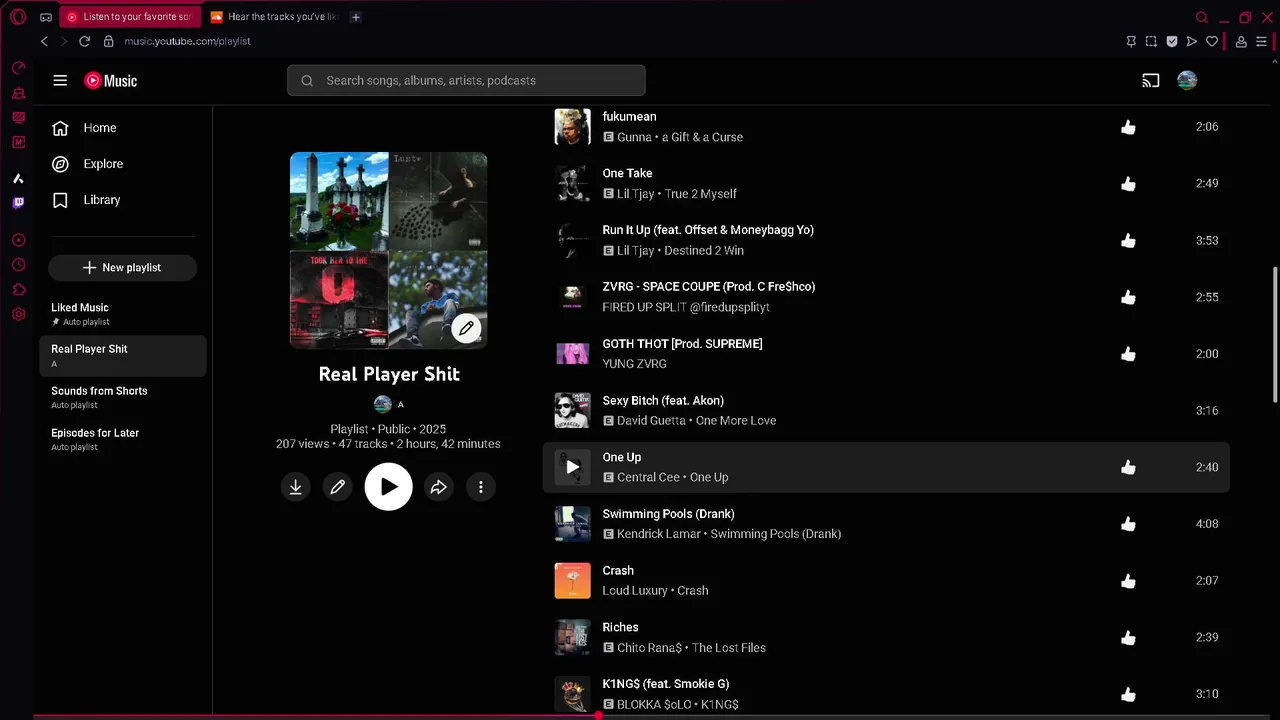Toggle like on Swimming Pools (Drank)
The height and width of the screenshot is (720, 1280).
(1128, 524)
